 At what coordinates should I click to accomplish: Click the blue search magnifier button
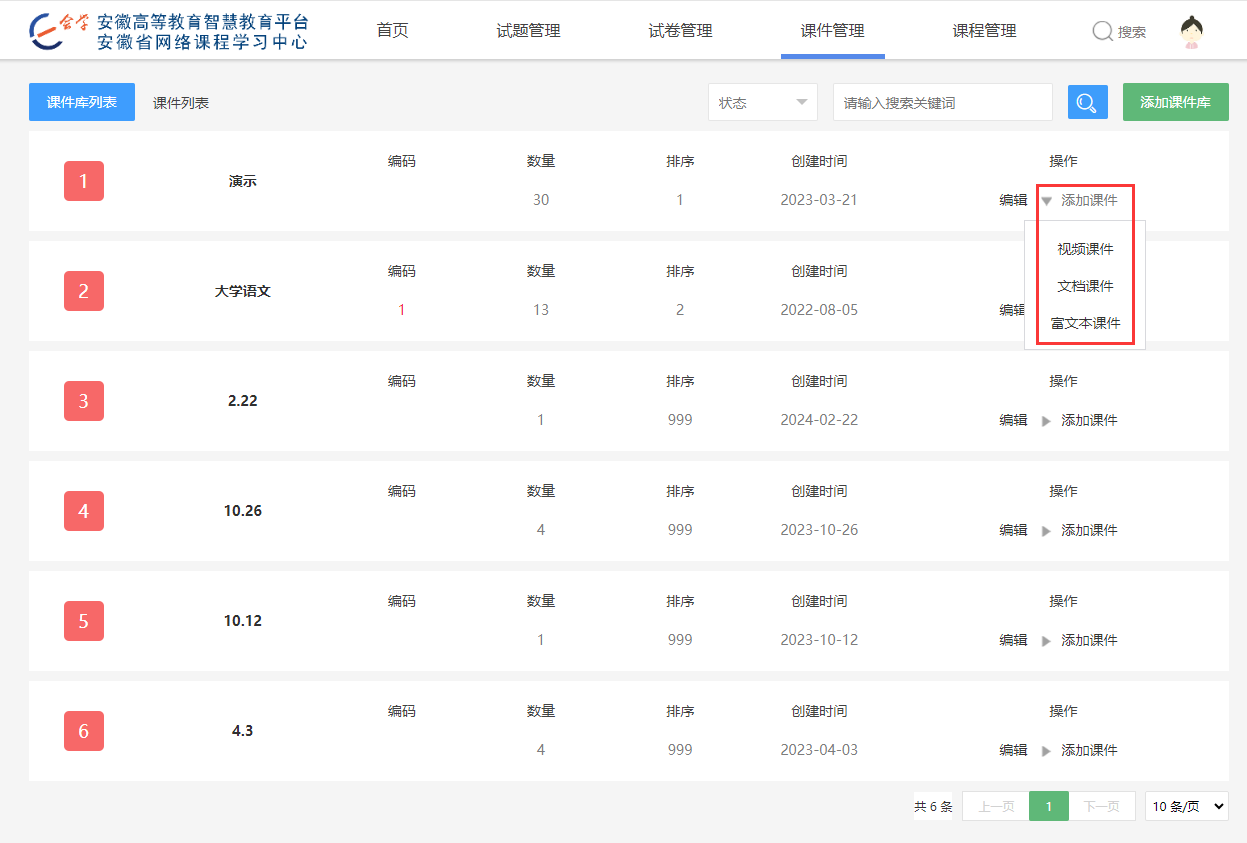1087,102
